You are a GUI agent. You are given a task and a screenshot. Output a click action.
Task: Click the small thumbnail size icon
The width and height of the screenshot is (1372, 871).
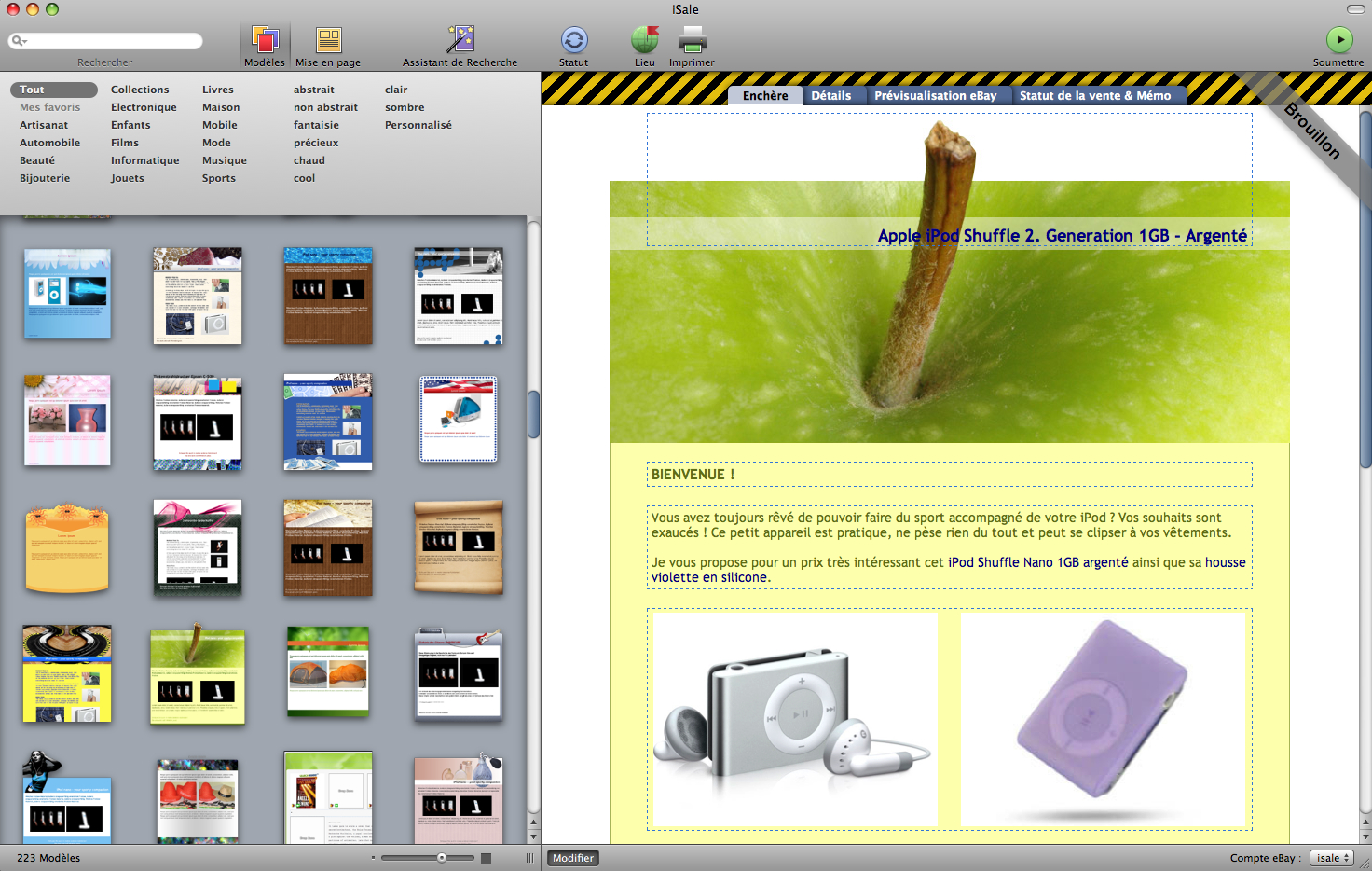(x=373, y=858)
